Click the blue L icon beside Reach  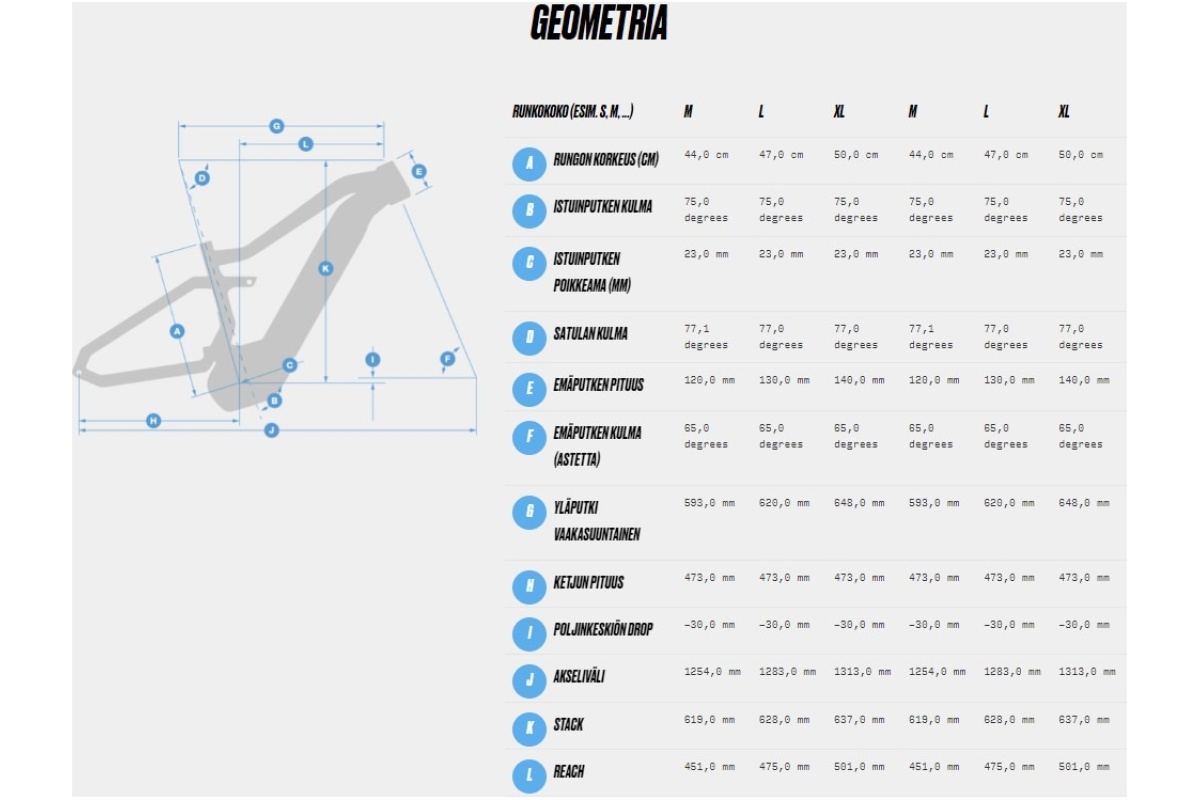(529, 774)
